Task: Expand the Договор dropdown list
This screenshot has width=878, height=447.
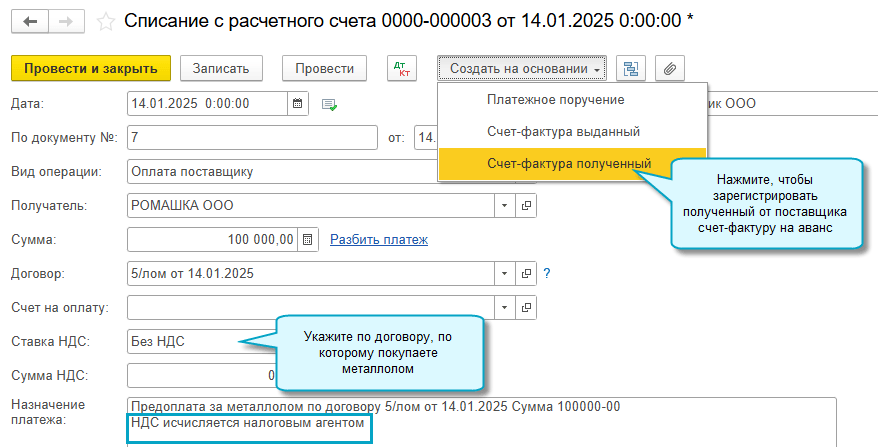Action: (505, 273)
